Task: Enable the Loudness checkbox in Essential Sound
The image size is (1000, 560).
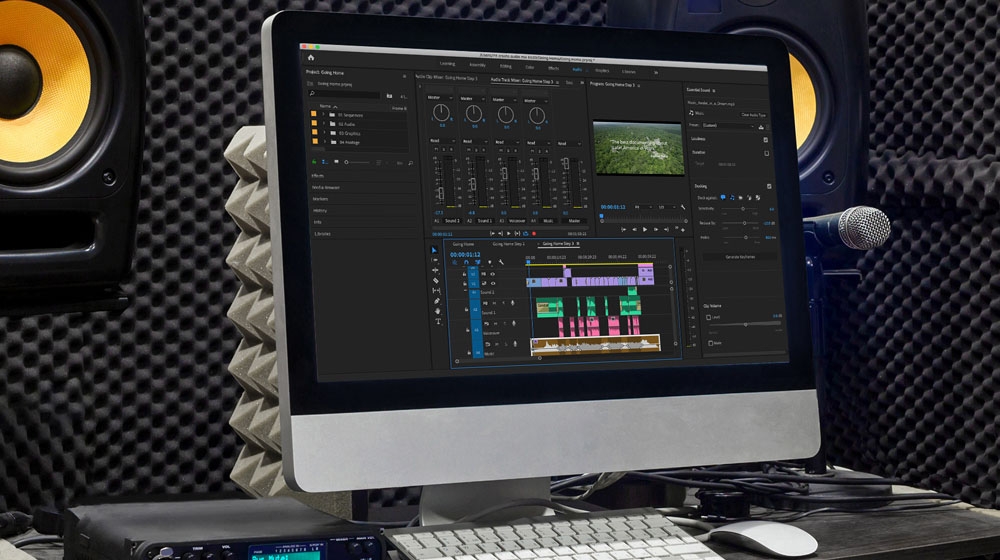Action: 765,140
